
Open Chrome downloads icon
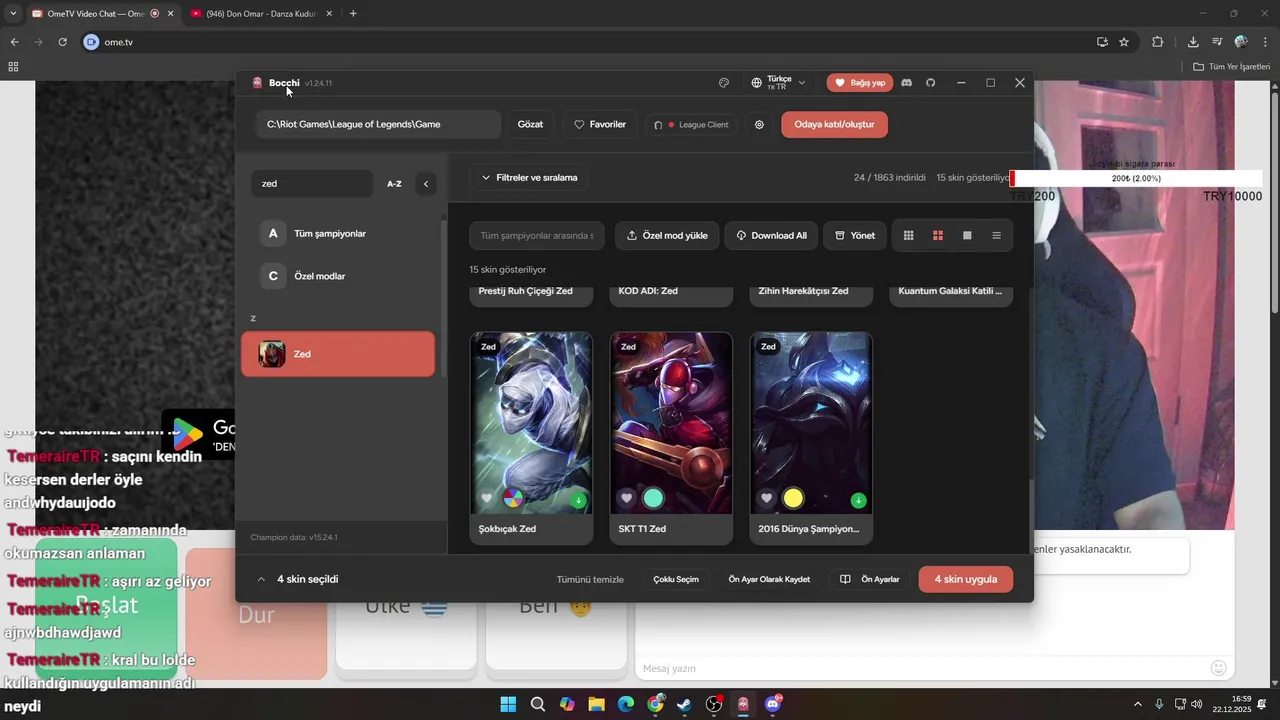(1193, 42)
